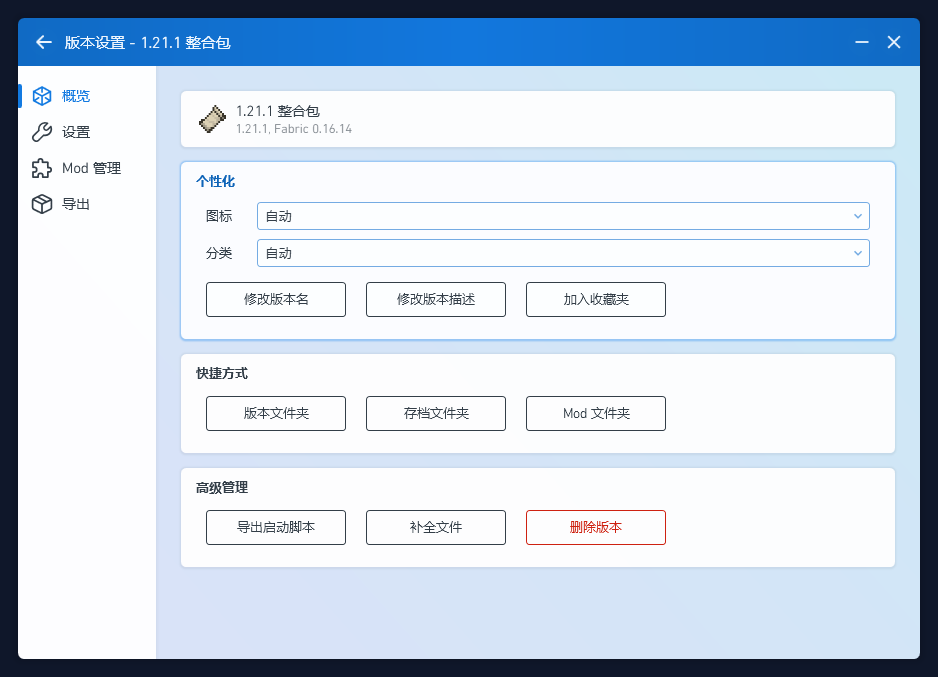Open the Mod 文件夹 shortcut
This screenshot has height=677, width=938.
click(596, 413)
